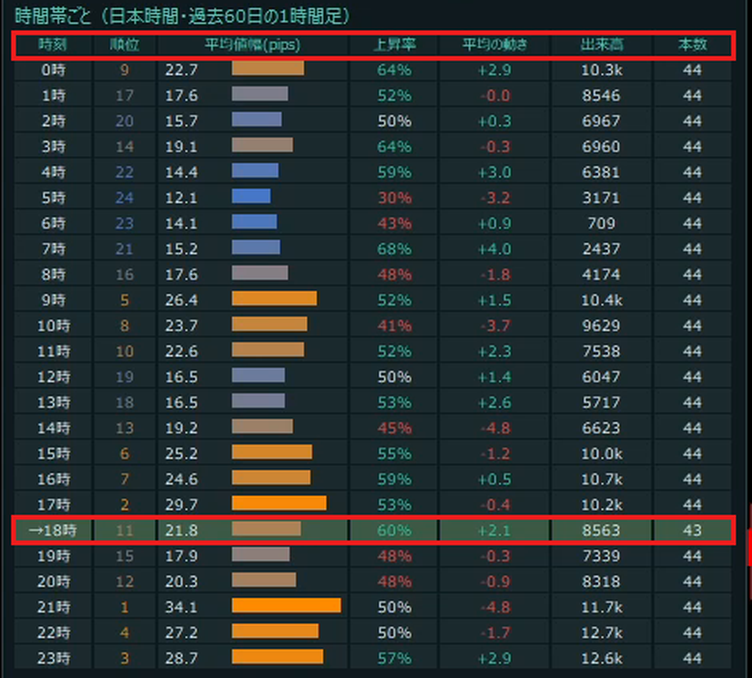Click the 57% rise rate at 23時
The height and width of the screenshot is (678, 752).
pos(394,658)
